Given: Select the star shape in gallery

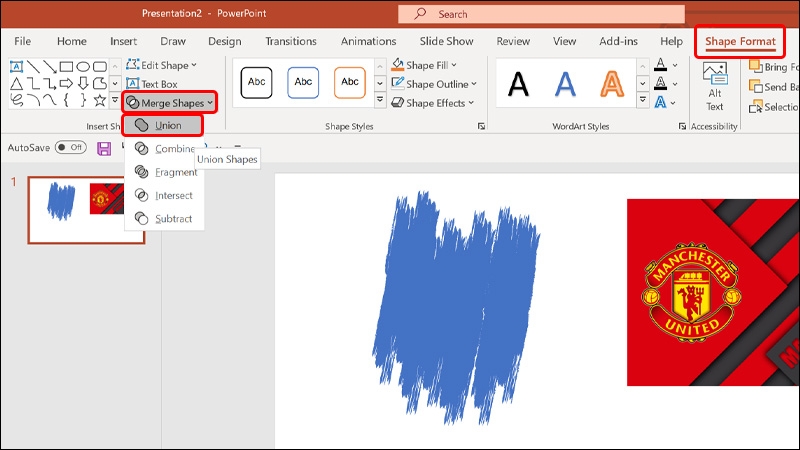Looking at the screenshot, I should tap(100, 100).
